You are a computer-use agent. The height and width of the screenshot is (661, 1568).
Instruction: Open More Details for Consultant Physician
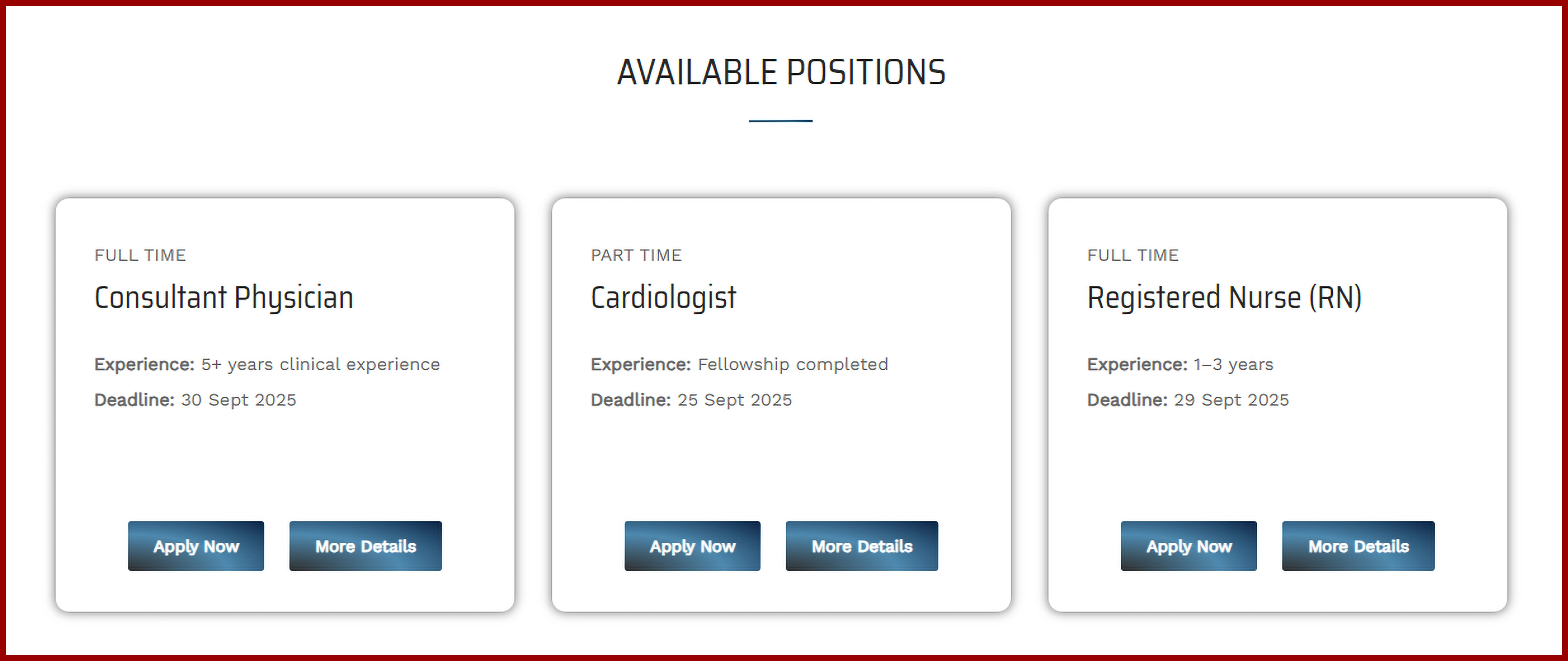click(365, 546)
